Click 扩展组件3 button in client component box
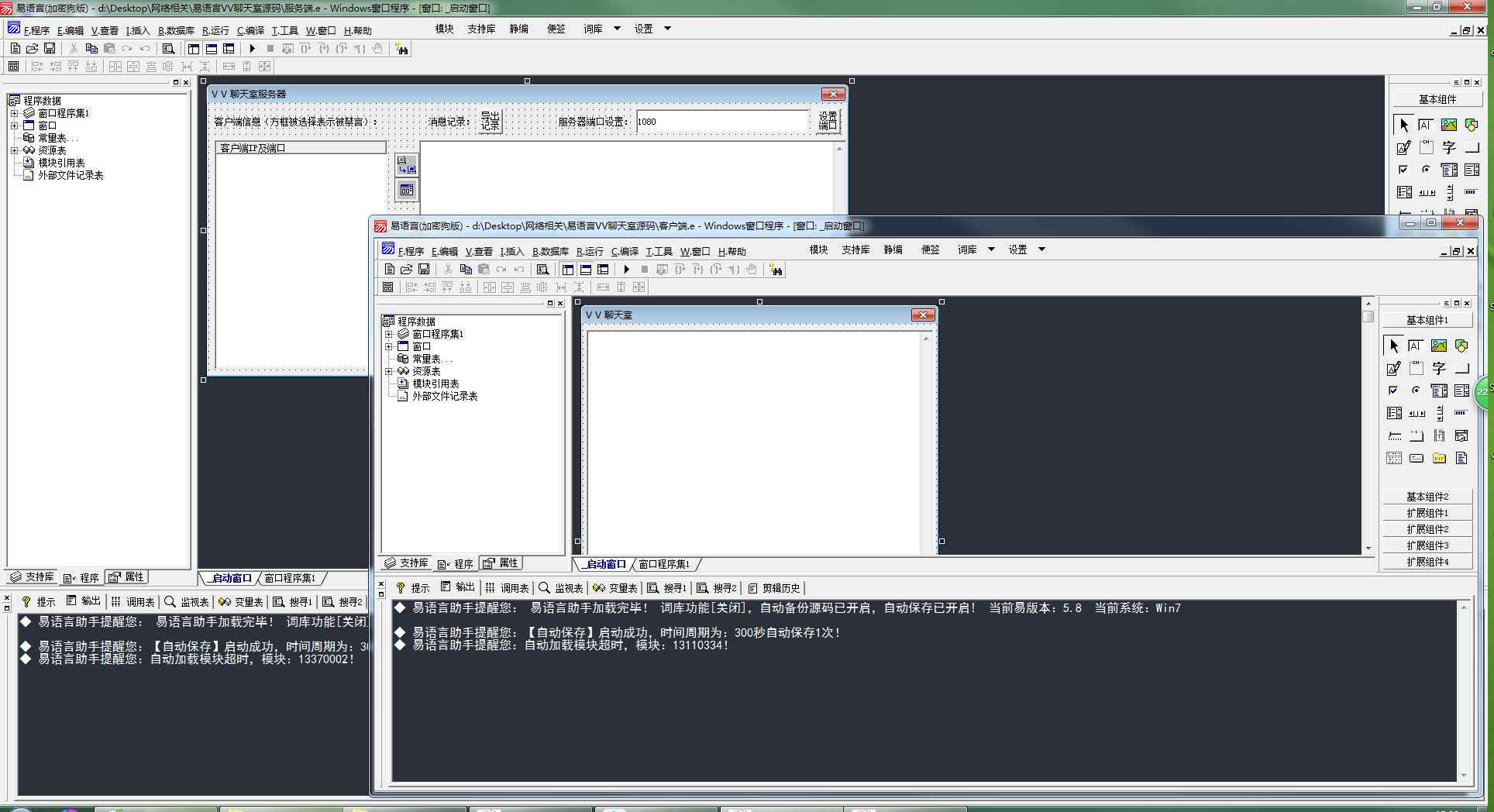The image size is (1494, 812). tap(1427, 545)
